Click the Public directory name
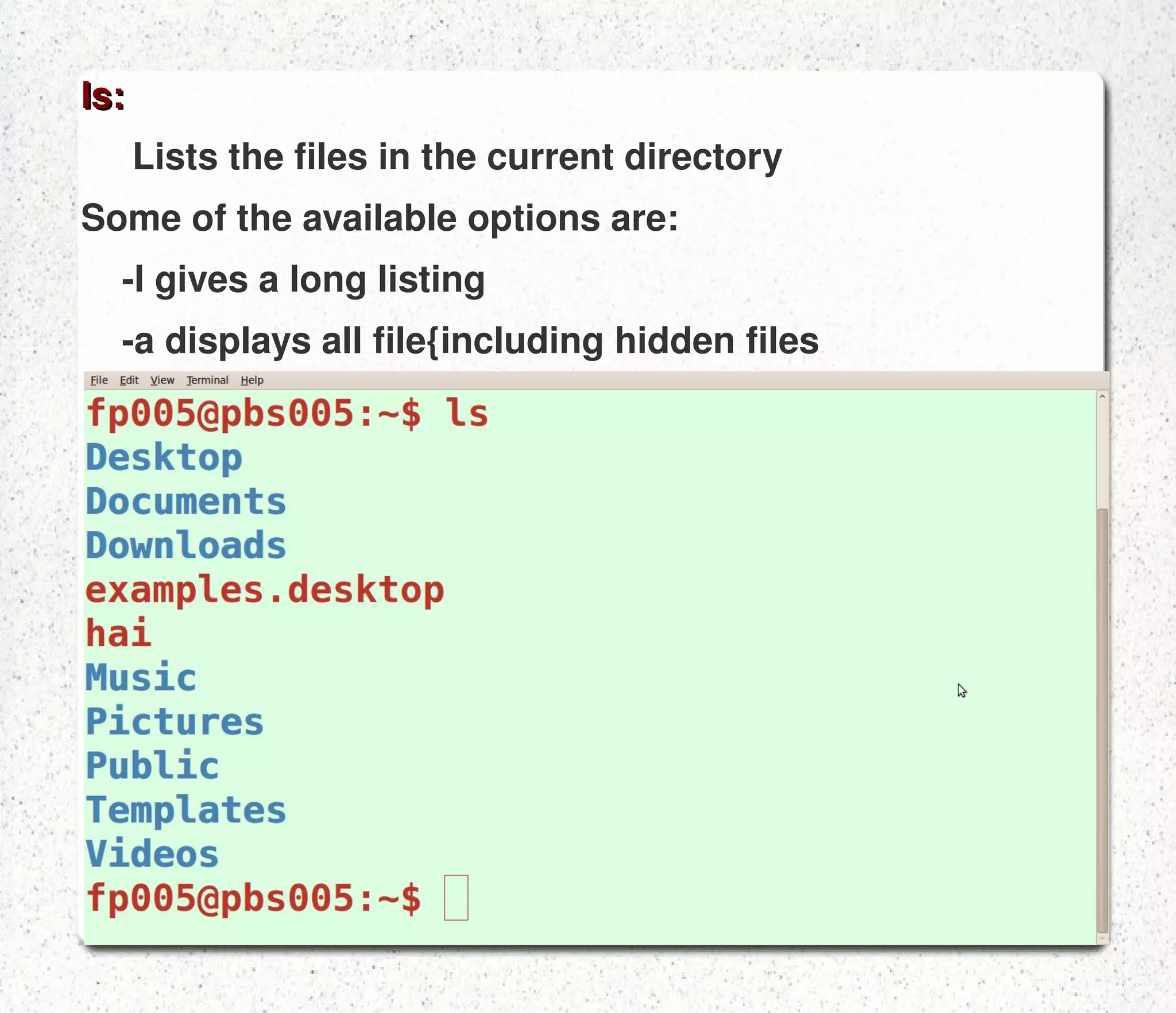 point(152,766)
